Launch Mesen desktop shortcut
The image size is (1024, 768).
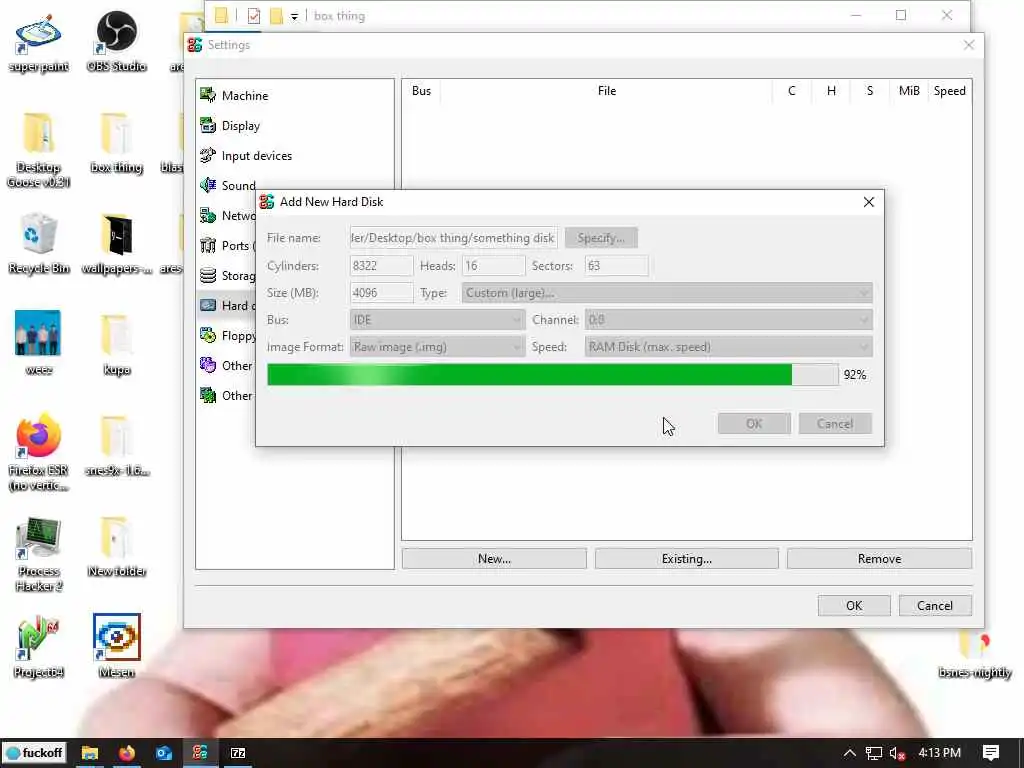[x=116, y=647]
